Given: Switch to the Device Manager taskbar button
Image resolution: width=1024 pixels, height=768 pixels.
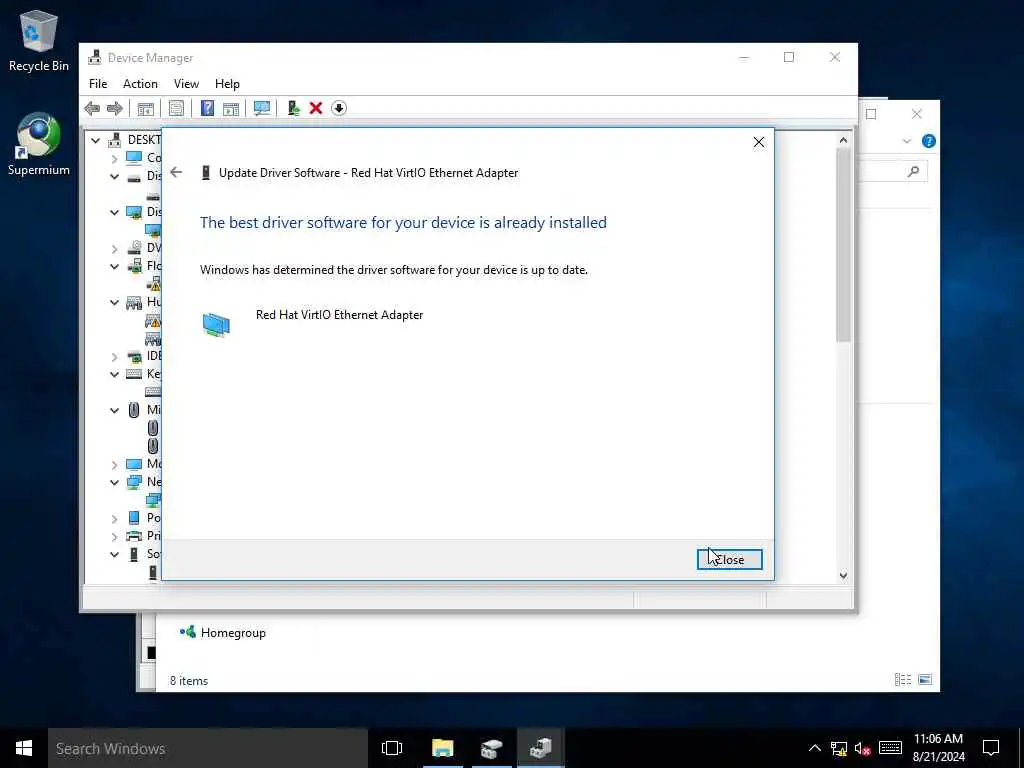Looking at the screenshot, I should point(541,748).
